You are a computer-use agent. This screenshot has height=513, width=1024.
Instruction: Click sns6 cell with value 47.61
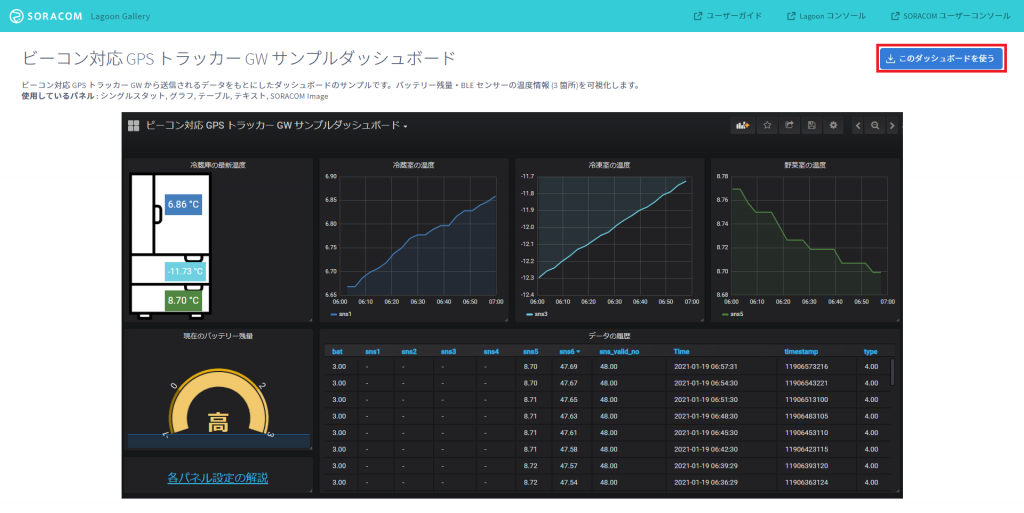568,433
